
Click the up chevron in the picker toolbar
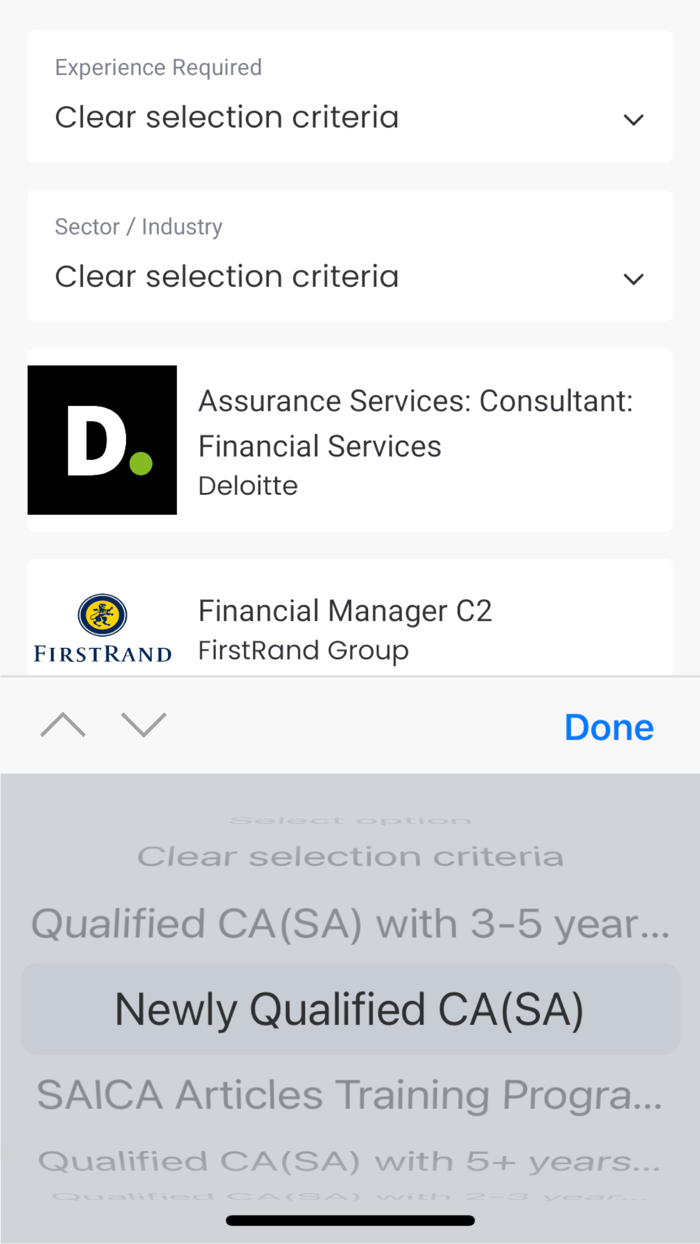(62, 724)
